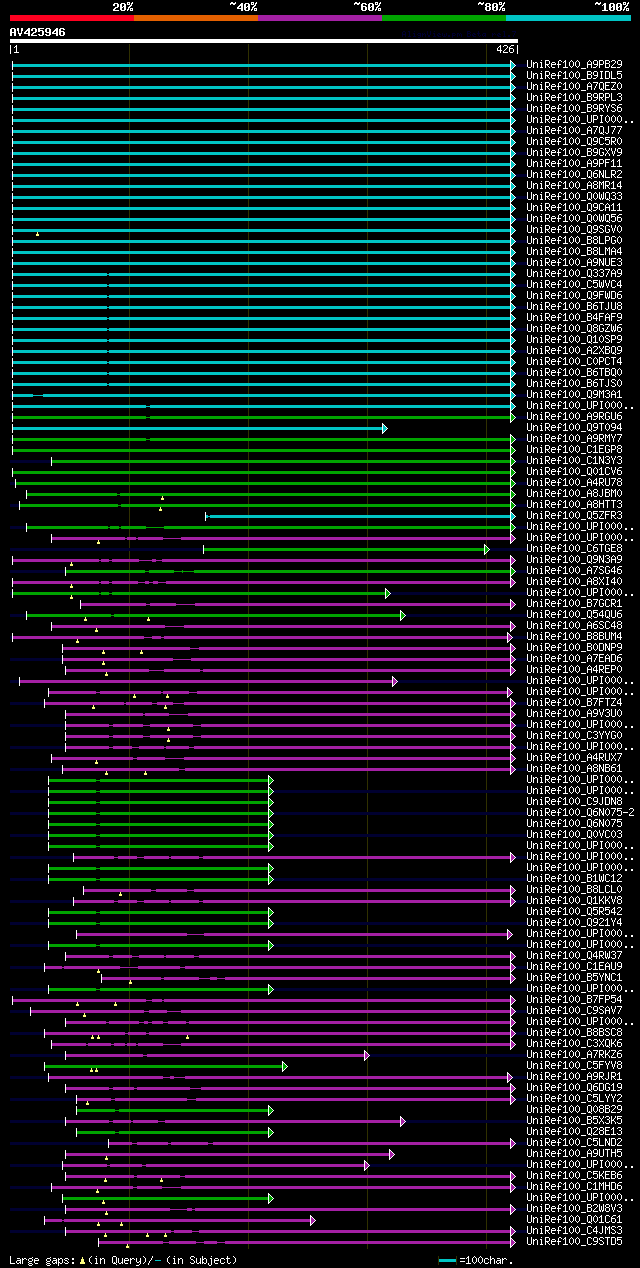Open hit UniRef100_B9IDL5

tap(574, 76)
